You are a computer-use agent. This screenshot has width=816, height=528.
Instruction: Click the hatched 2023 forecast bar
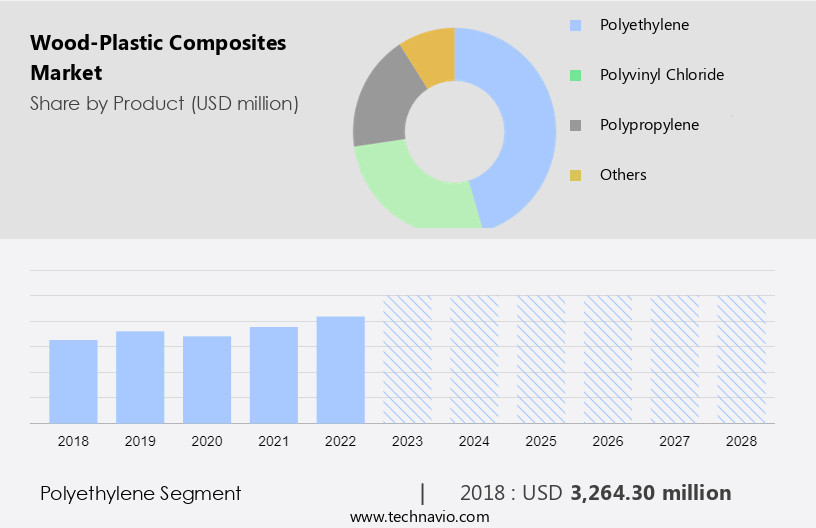point(407,359)
